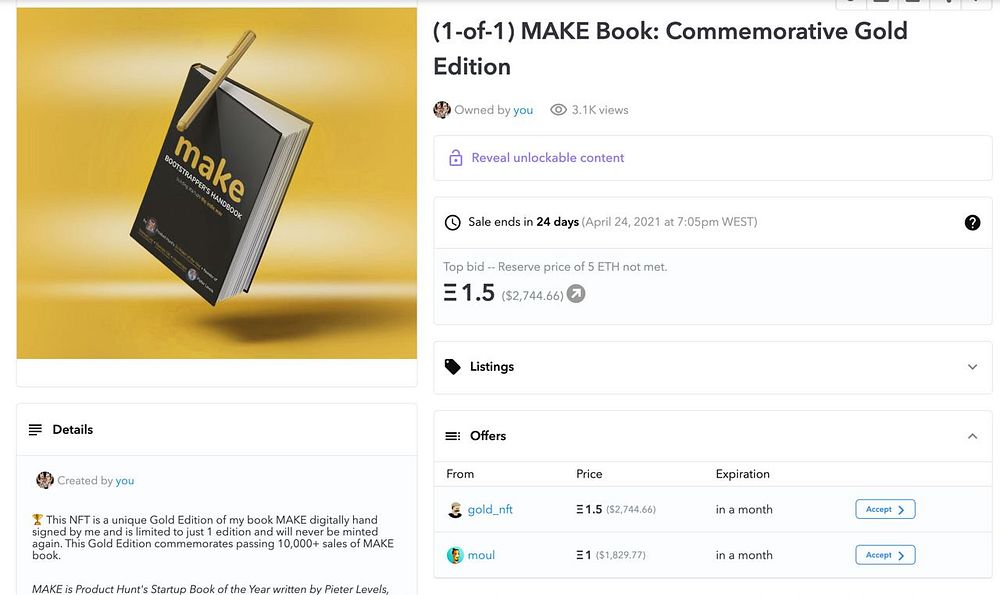
Task: Collapse the Offers section chevron
Action: point(972,436)
